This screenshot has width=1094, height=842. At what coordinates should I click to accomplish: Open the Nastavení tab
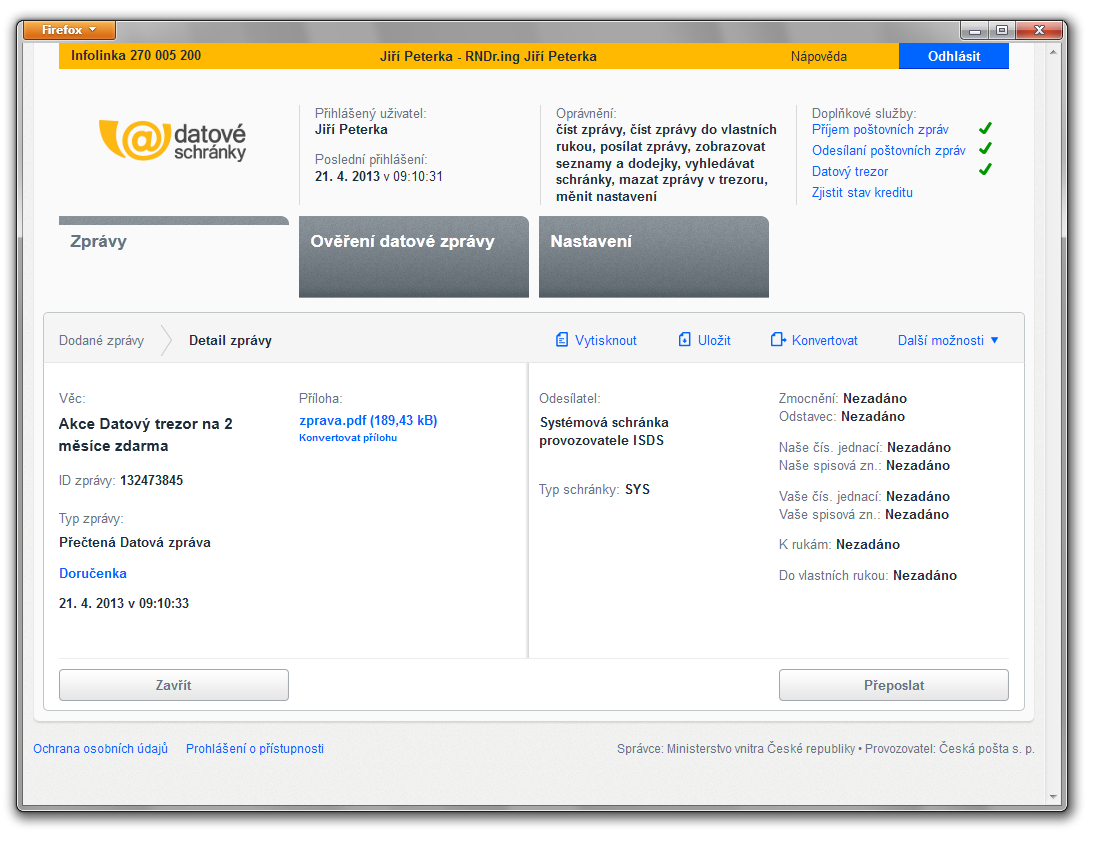(654, 256)
